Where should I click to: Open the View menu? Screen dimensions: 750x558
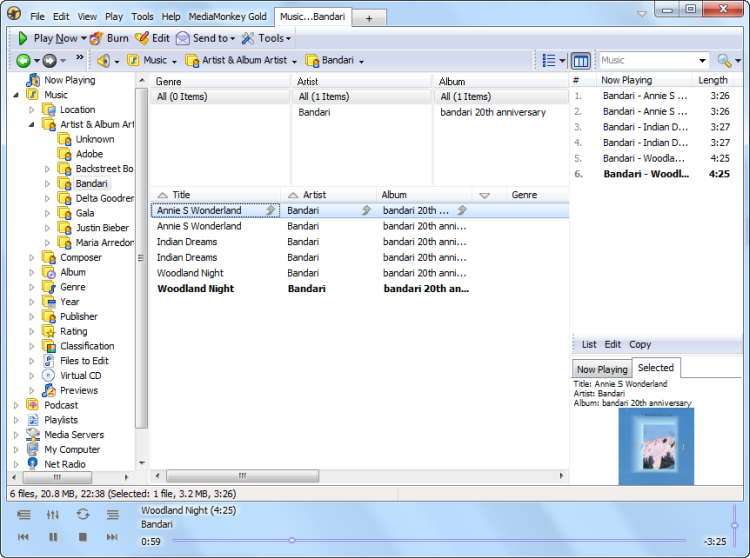[x=87, y=17]
